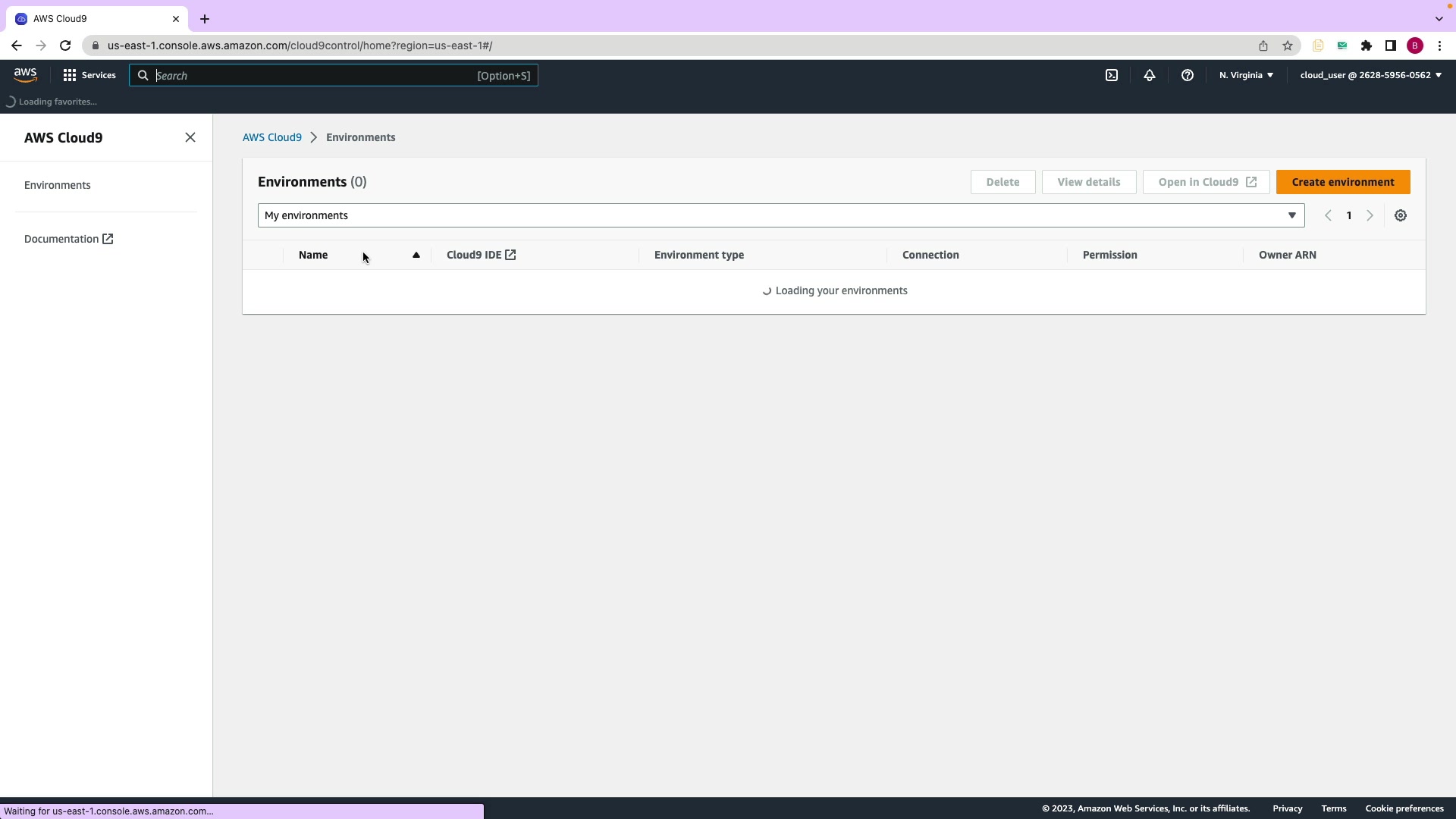Open AWS CloudShell terminal icon
Screen dimensions: 1456x819
(x=1112, y=75)
